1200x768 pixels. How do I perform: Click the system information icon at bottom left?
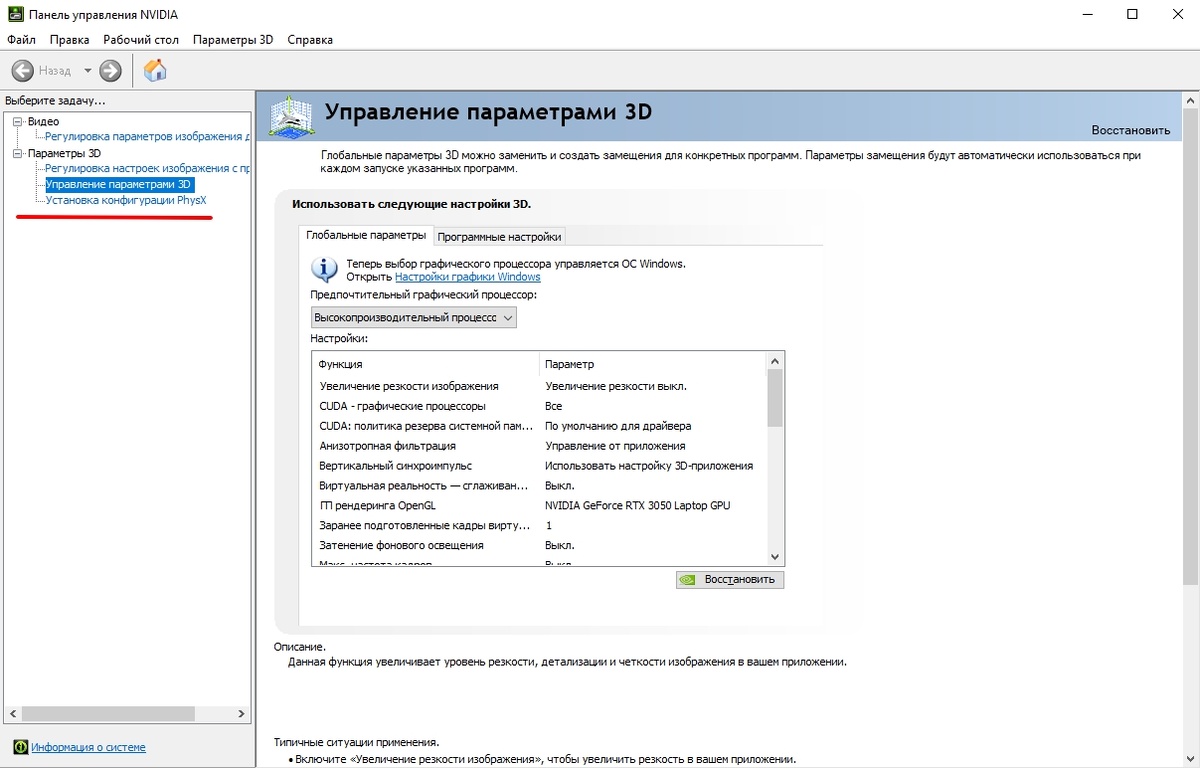point(19,747)
